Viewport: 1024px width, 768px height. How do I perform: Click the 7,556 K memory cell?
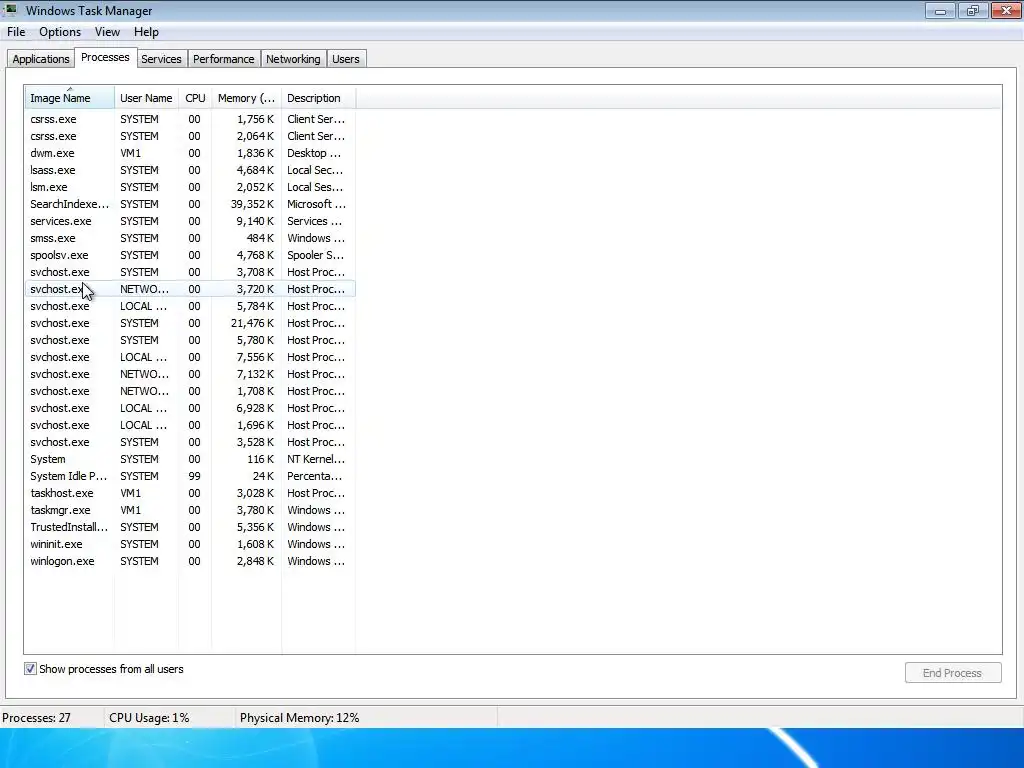[255, 357]
